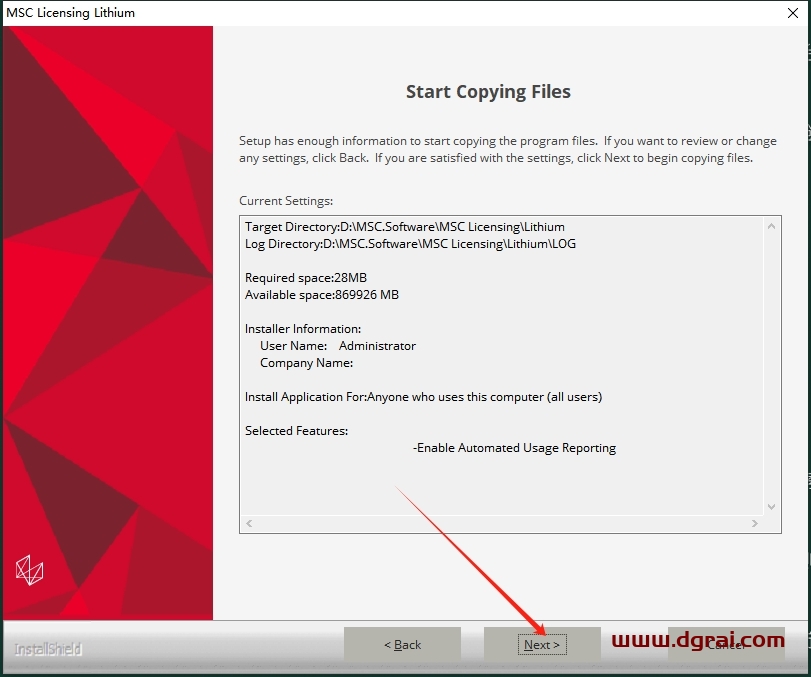
Task: Go back using the Back button
Action: 402,644
